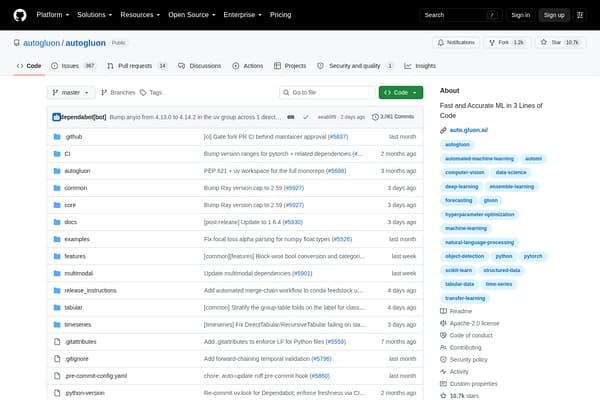Select the pytorch topic tag

pos(533,256)
